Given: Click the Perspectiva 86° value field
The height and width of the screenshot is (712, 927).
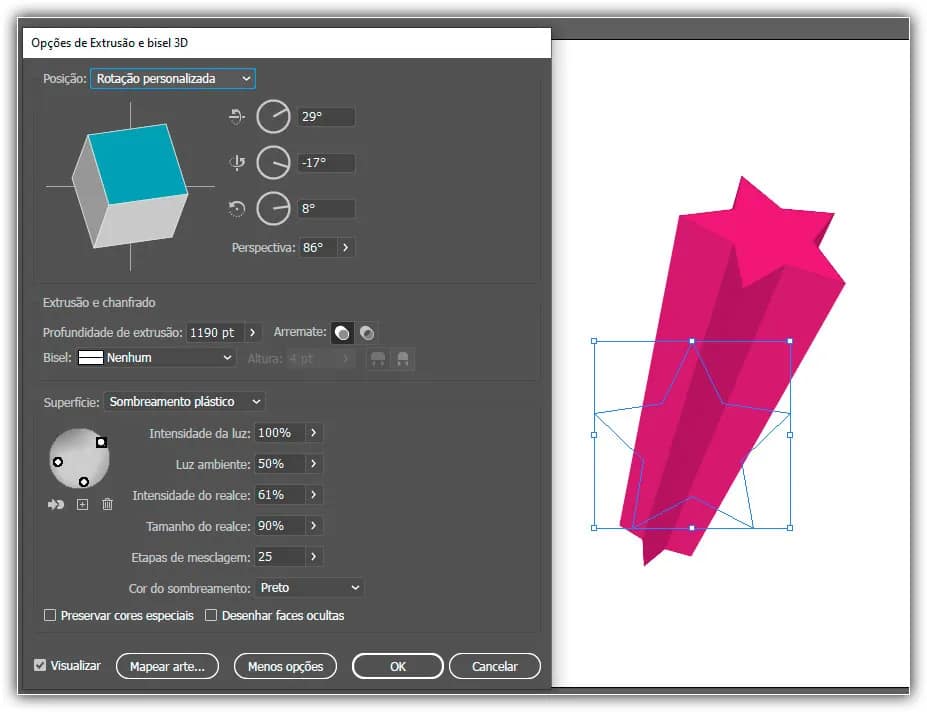Looking at the screenshot, I should pyautogui.click(x=318, y=247).
